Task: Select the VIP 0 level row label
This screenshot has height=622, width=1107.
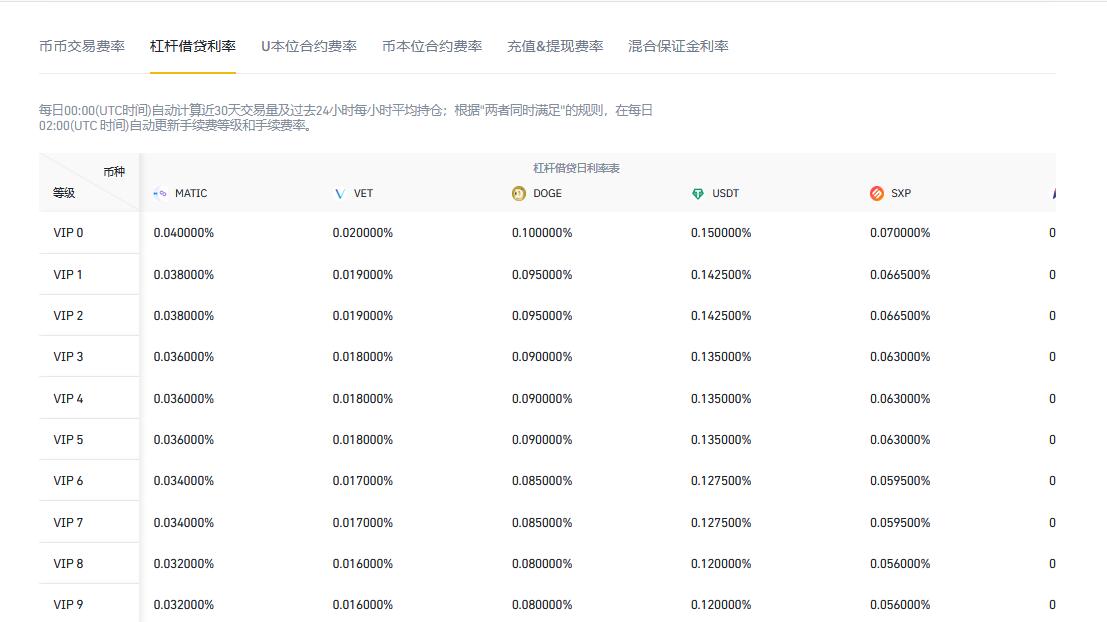Action: [68, 233]
